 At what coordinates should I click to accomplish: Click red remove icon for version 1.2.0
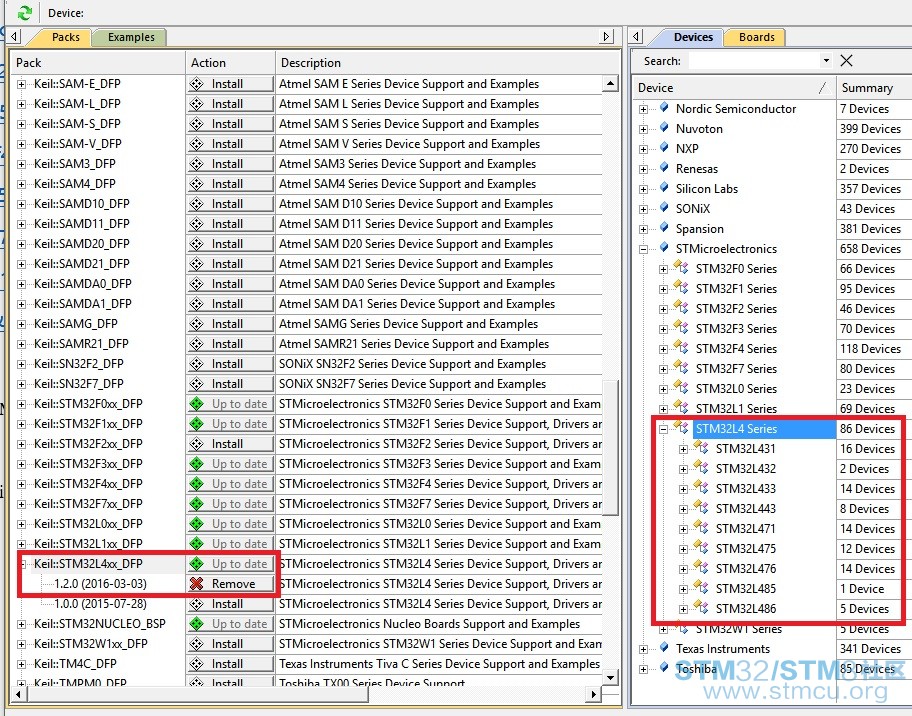[x=197, y=583]
